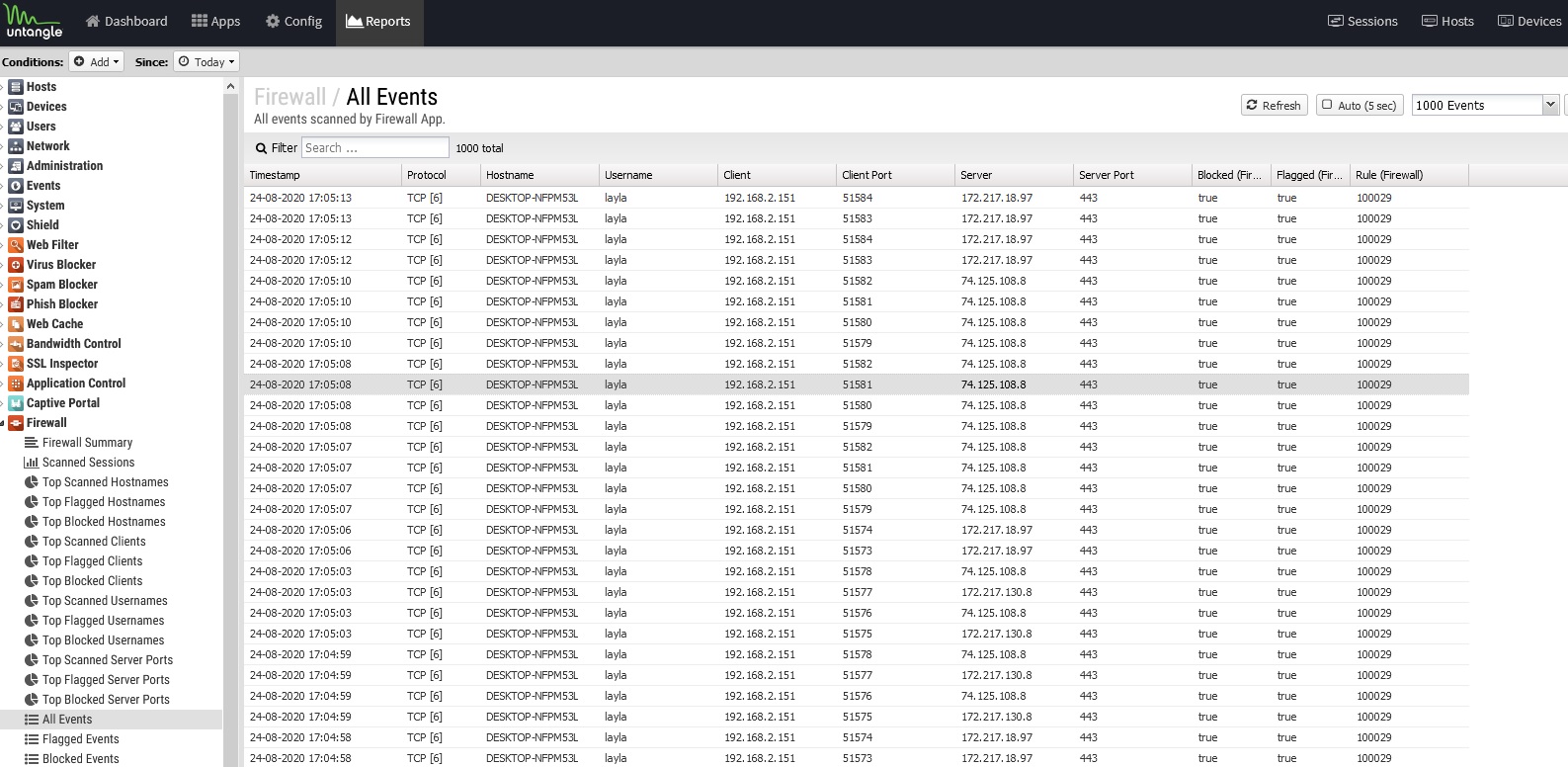Select the Network category icon
The image size is (1568, 767).
point(16,146)
